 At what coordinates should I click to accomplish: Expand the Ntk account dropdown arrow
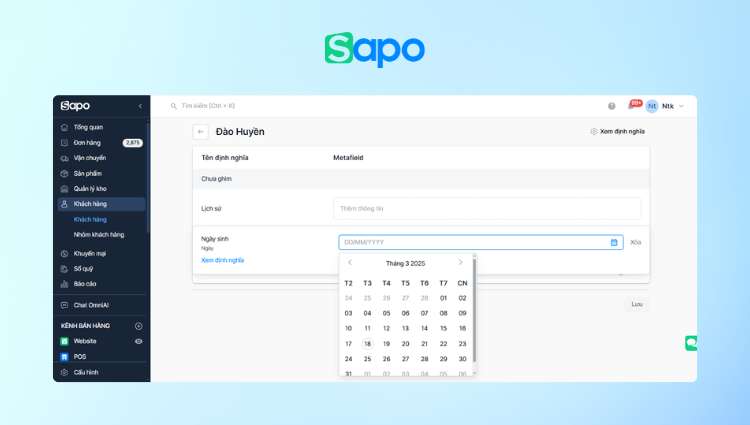pyautogui.click(x=681, y=106)
